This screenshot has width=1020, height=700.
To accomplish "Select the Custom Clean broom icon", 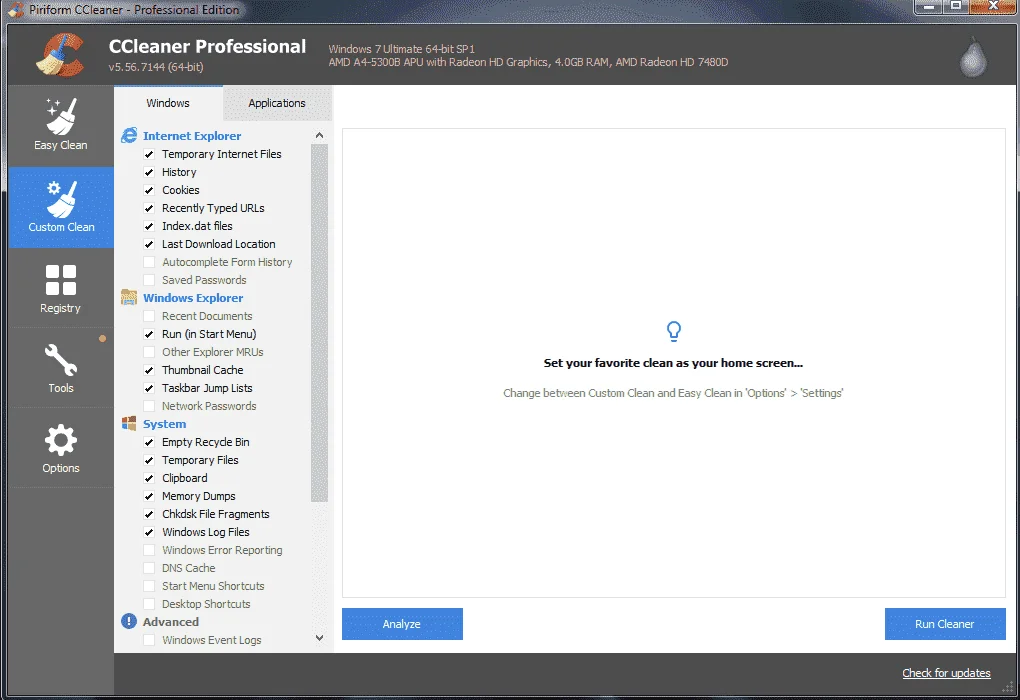I will [x=62, y=199].
